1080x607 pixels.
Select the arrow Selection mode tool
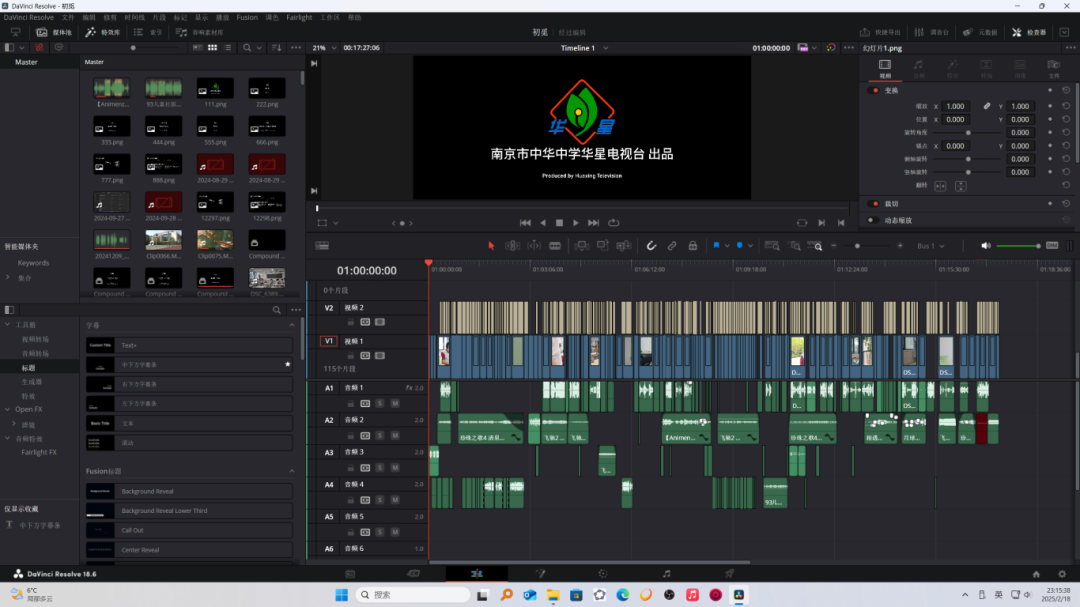[491, 246]
